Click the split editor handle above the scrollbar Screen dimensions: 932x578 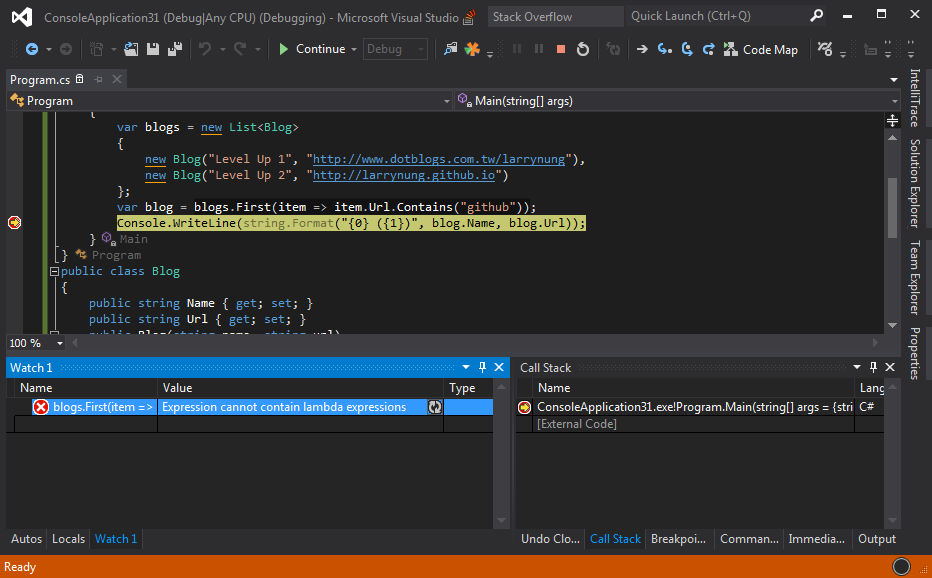(892, 121)
